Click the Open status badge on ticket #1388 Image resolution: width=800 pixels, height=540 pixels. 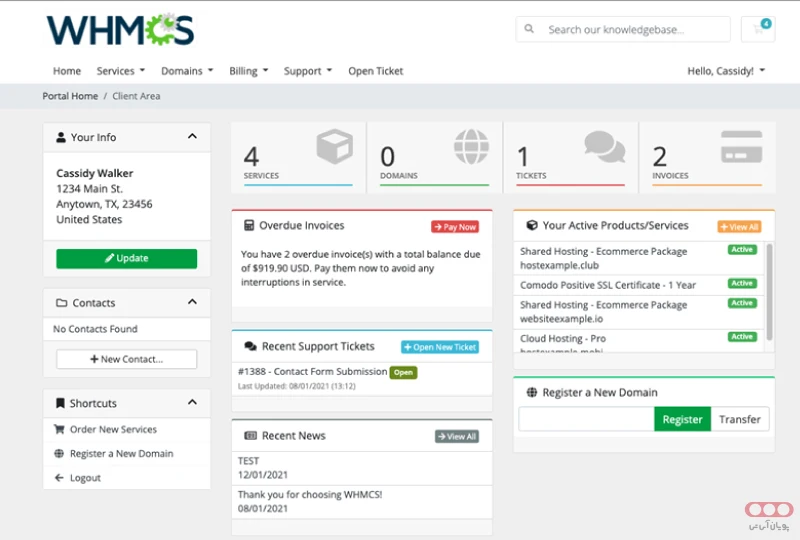[x=403, y=373]
